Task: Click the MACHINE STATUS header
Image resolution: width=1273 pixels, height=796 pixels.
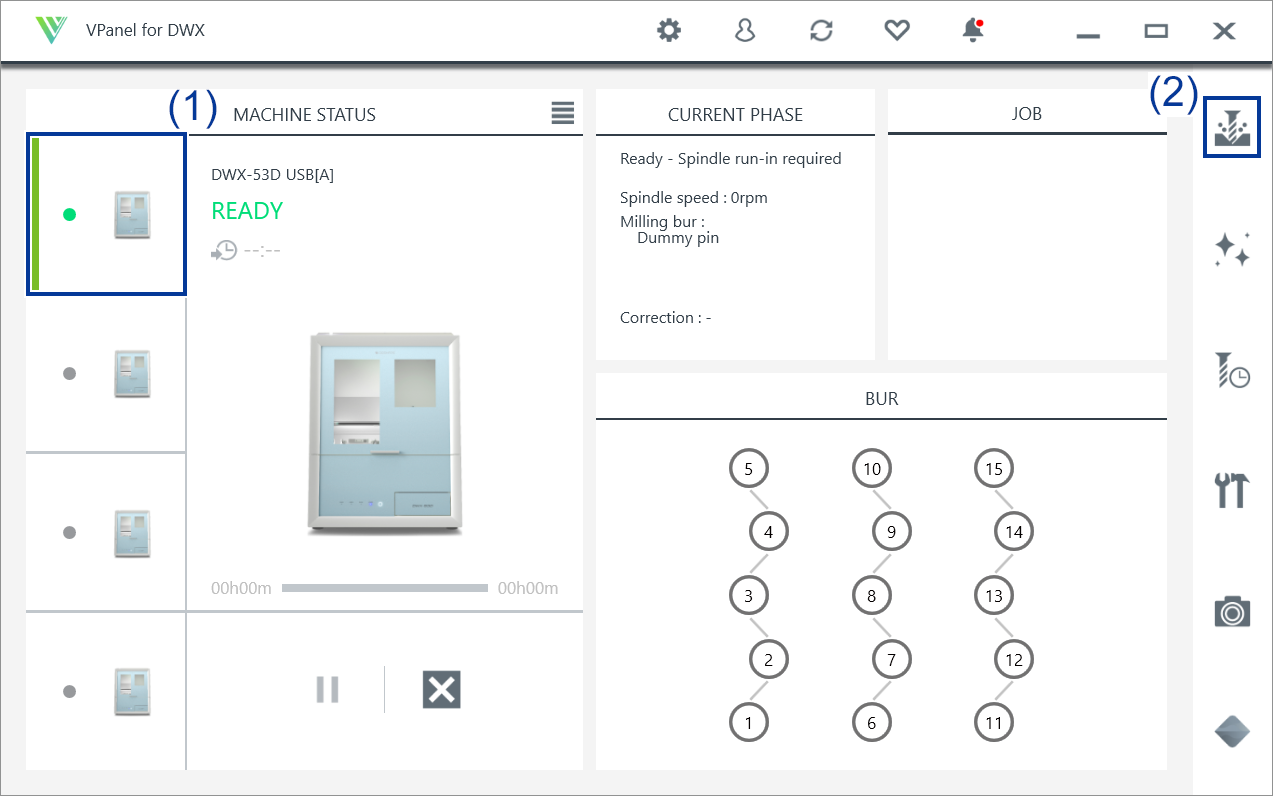Action: tap(304, 114)
